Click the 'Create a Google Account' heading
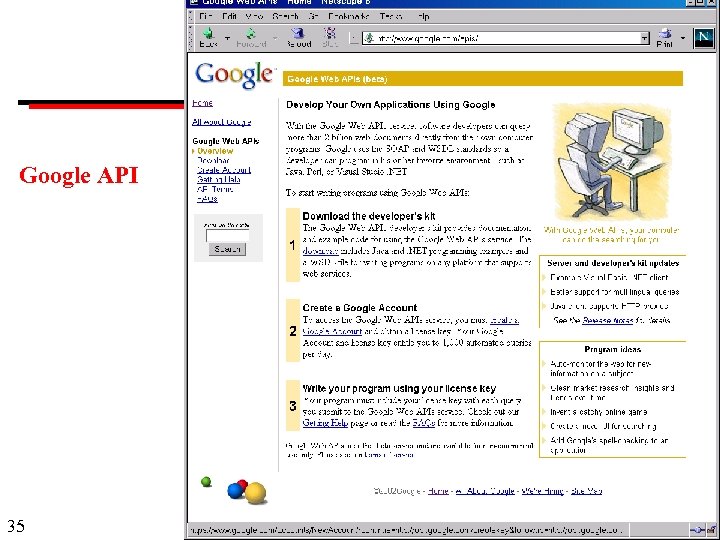The width and height of the screenshot is (720, 540). pyautogui.click(x=360, y=308)
